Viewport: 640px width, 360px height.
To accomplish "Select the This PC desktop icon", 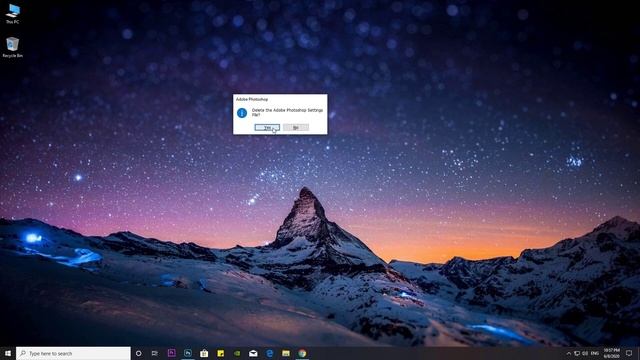I will click(13, 14).
